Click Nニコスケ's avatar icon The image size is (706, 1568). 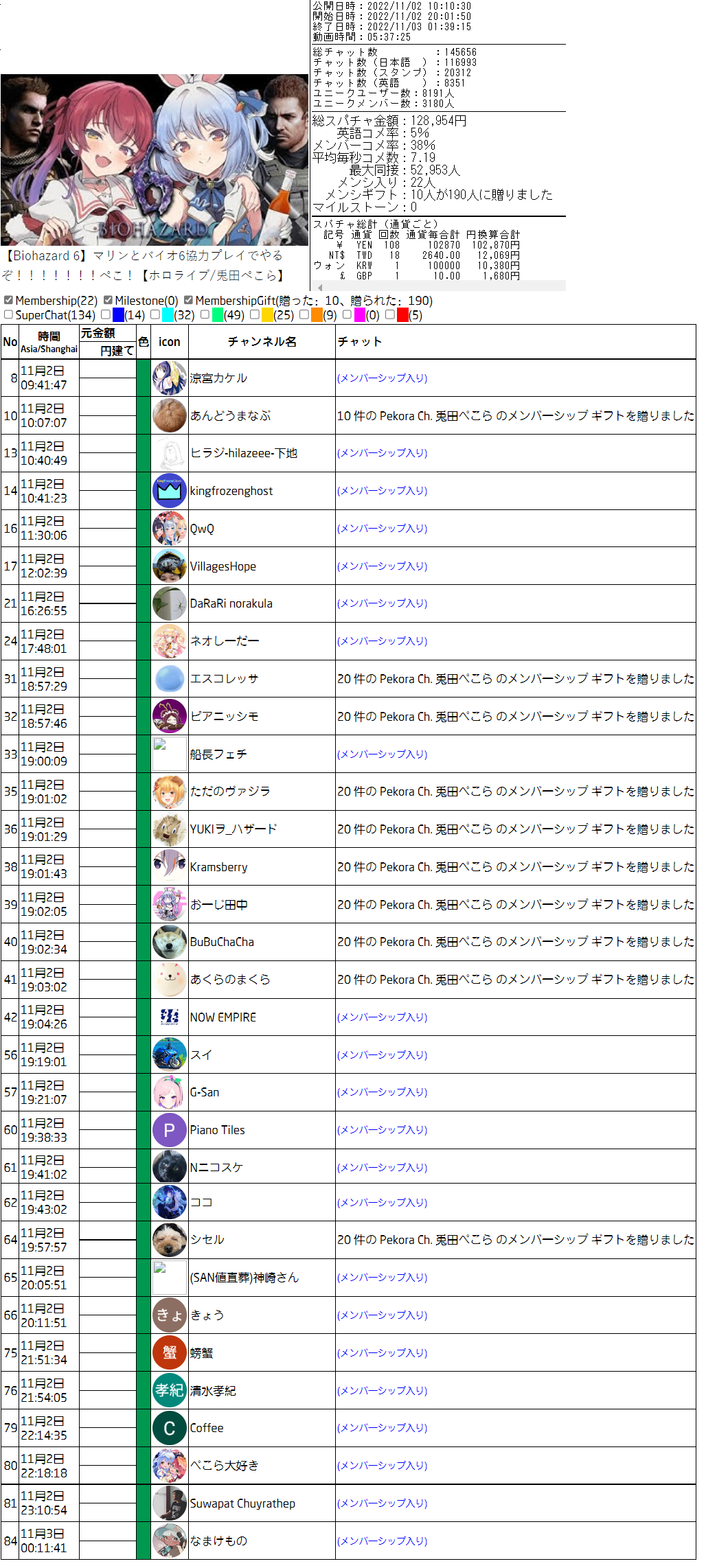click(x=170, y=1167)
